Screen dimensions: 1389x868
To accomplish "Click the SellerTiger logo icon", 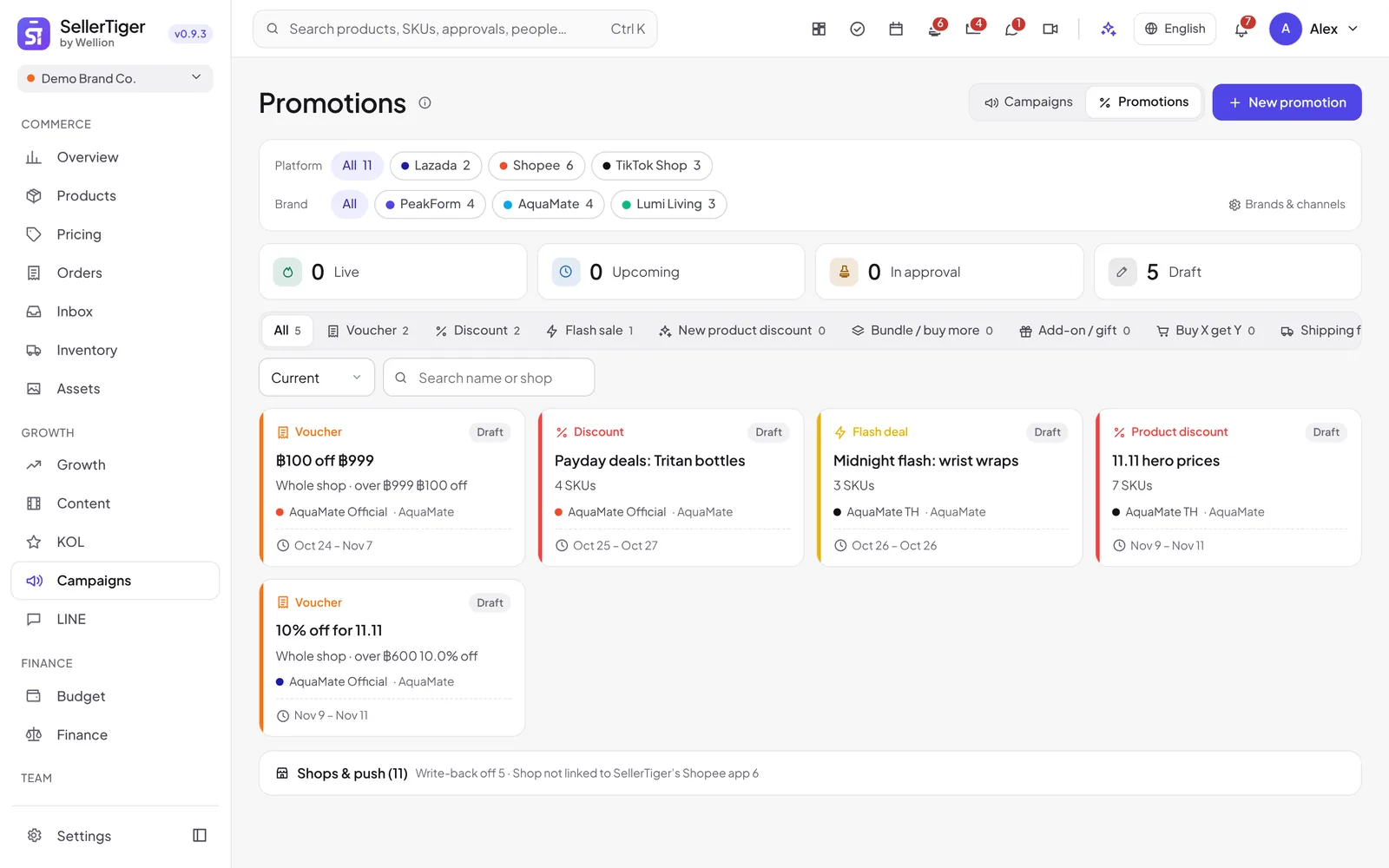I will coord(34,34).
